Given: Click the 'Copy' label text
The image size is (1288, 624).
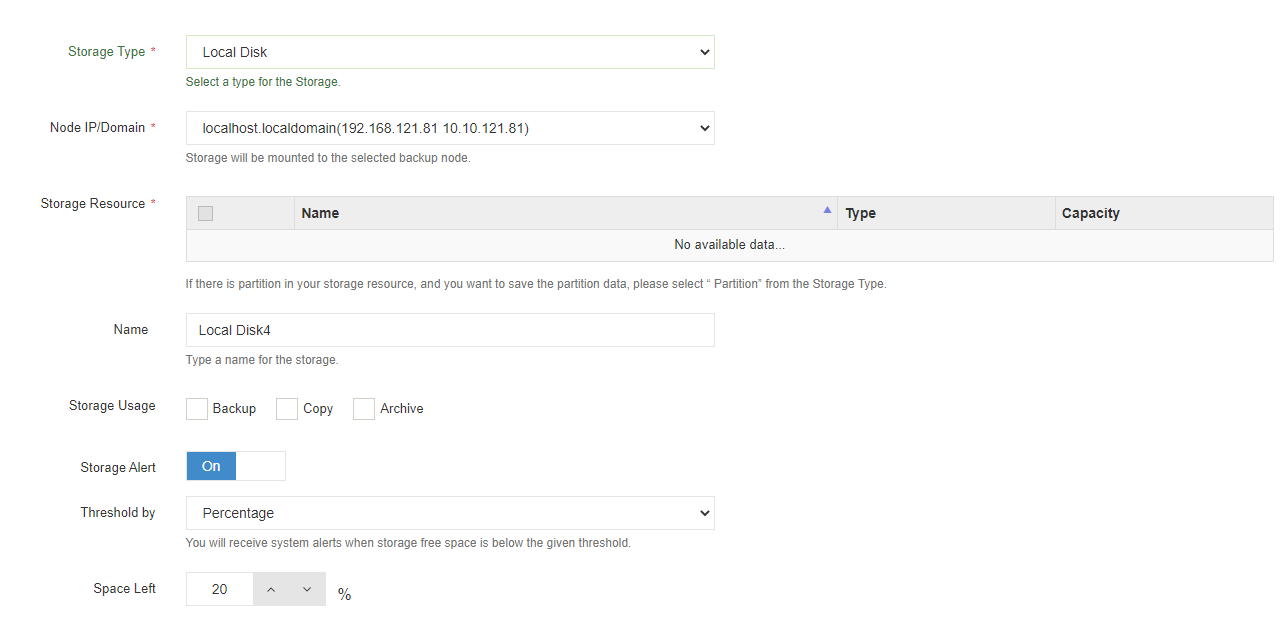Looking at the screenshot, I should click(318, 409).
